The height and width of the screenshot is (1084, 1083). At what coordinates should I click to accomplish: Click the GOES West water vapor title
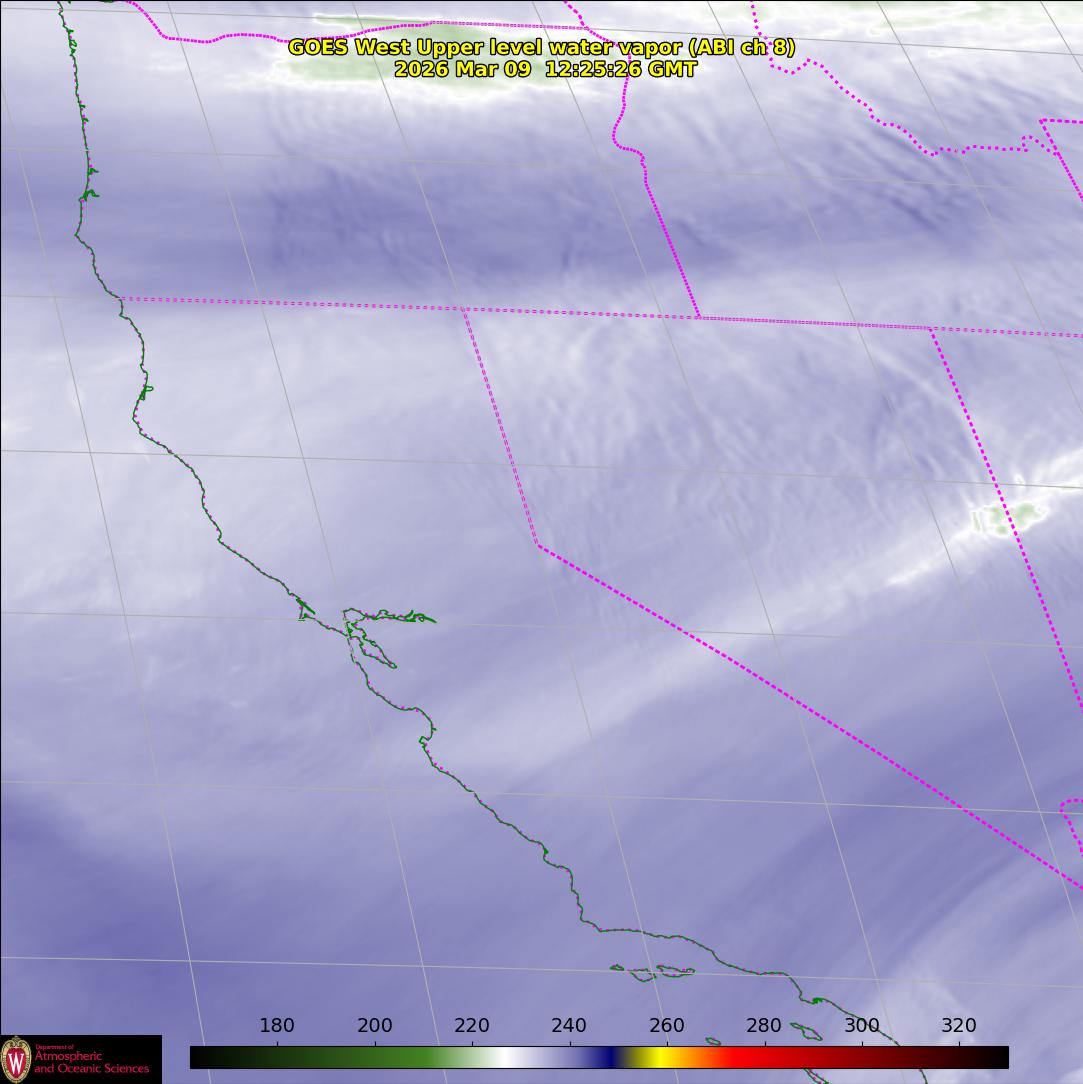(x=541, y=47)
